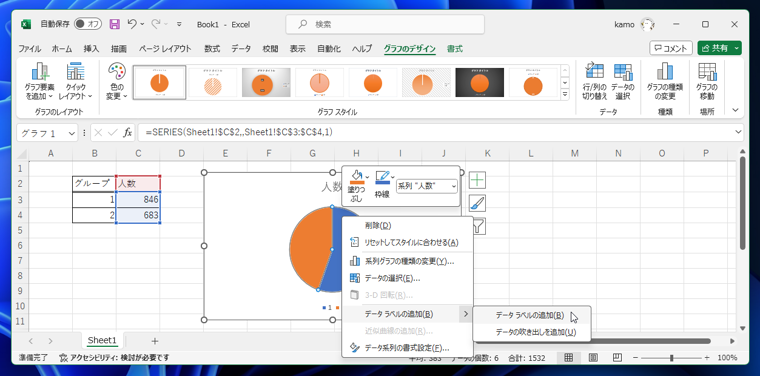The width and height of the screenshot is (760, 376).
Task: Click the fx insert function icon
Action: coord(127,132)
